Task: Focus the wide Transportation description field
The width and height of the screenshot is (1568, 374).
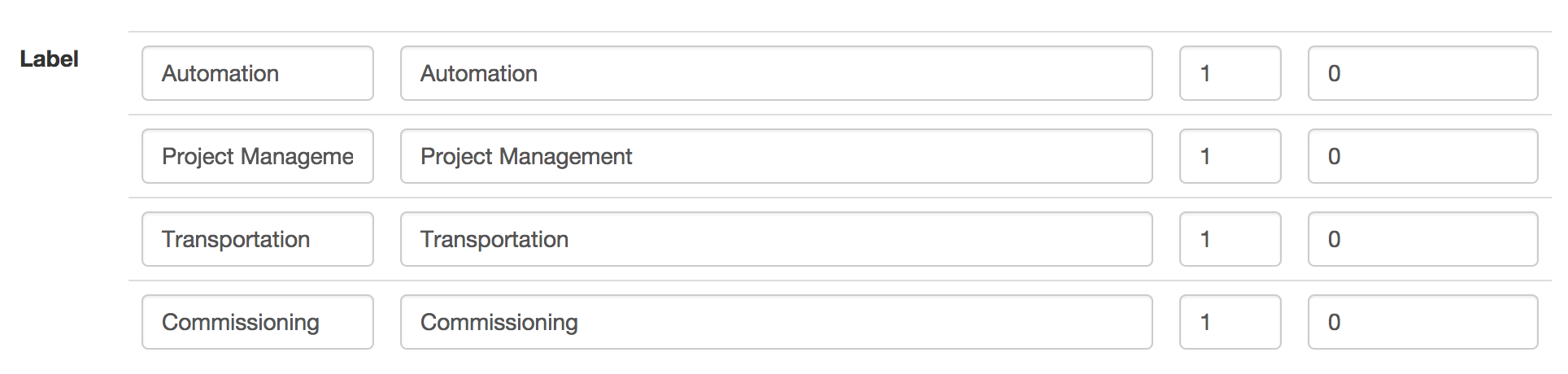Action: [777, 239]
